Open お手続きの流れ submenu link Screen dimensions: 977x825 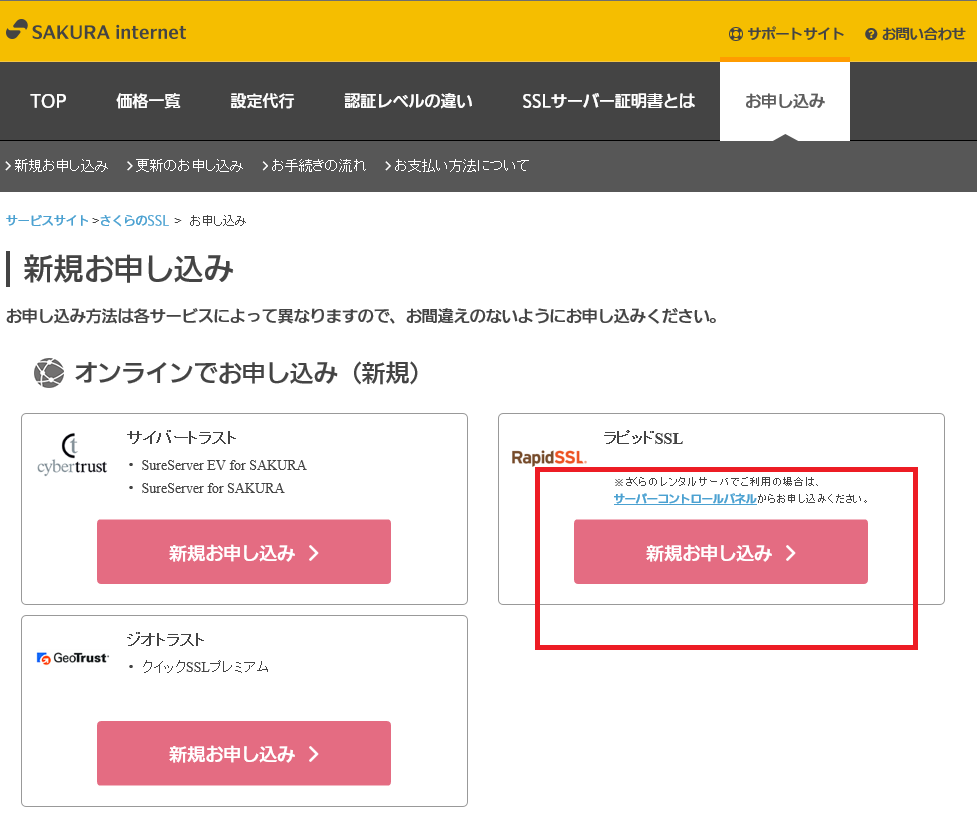[x=315, y=166]
